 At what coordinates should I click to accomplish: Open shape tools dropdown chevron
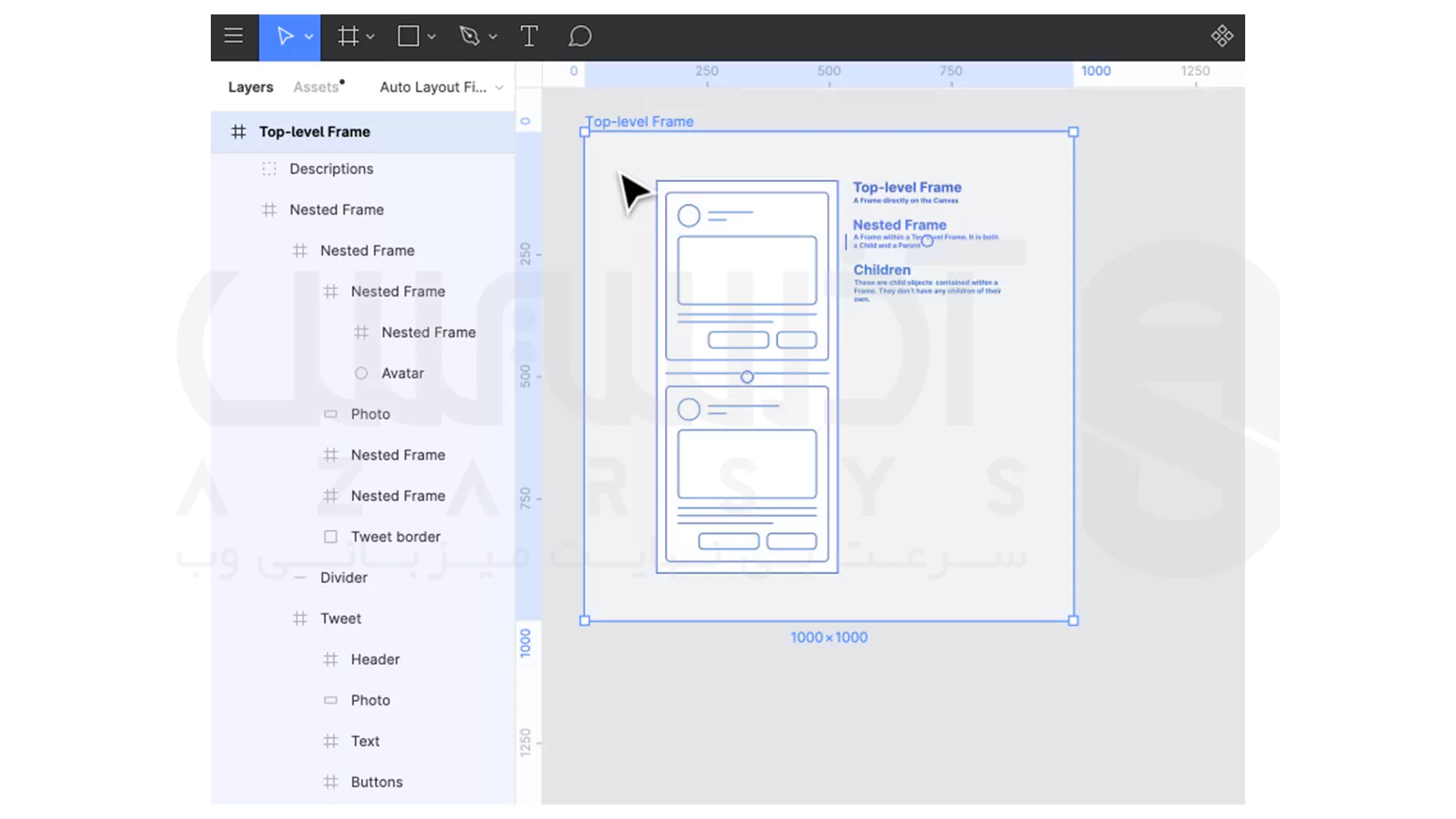coord(431,36)
